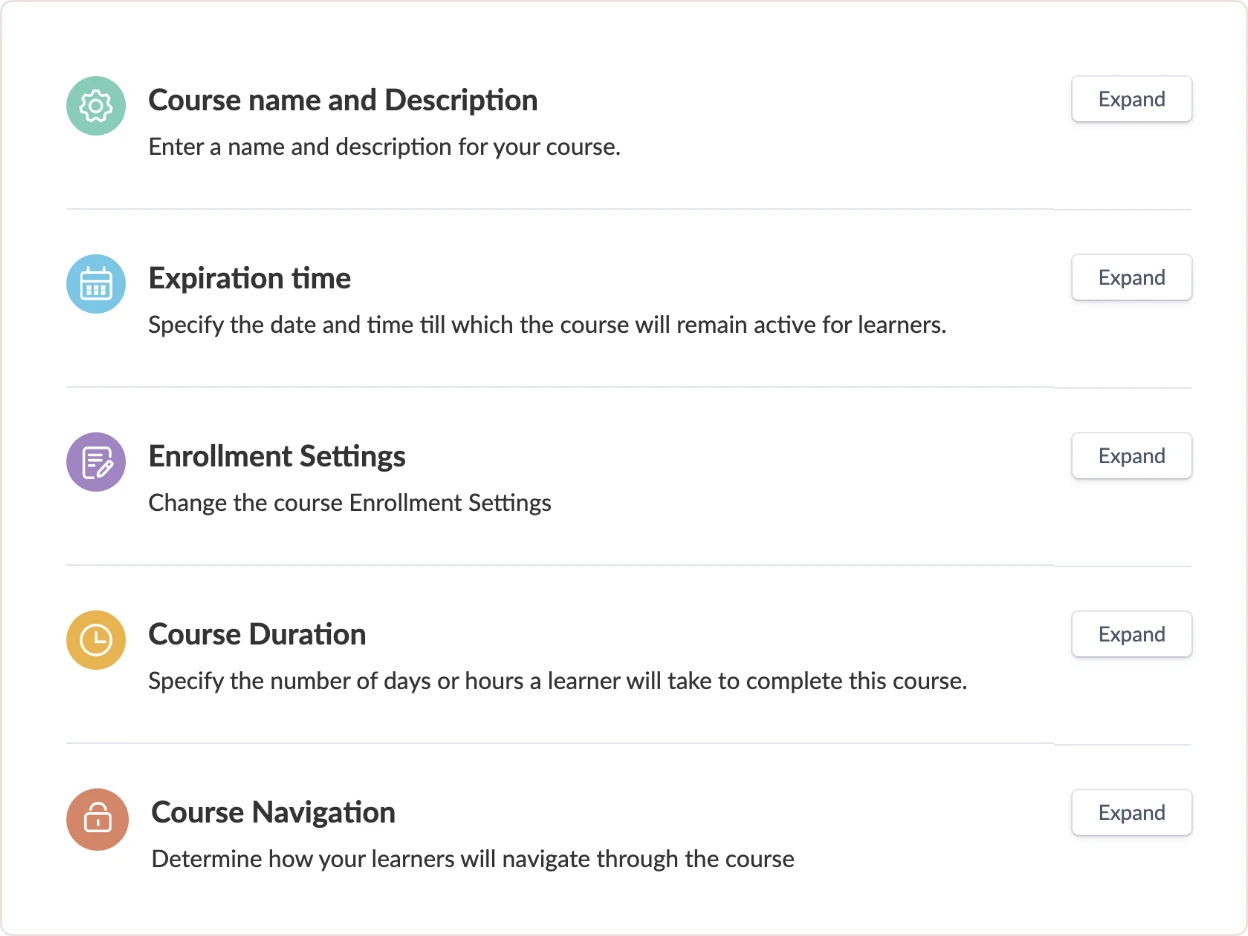Expand the Course Navigation section
1248x936 pixels.
click(x=1131, y=813)
